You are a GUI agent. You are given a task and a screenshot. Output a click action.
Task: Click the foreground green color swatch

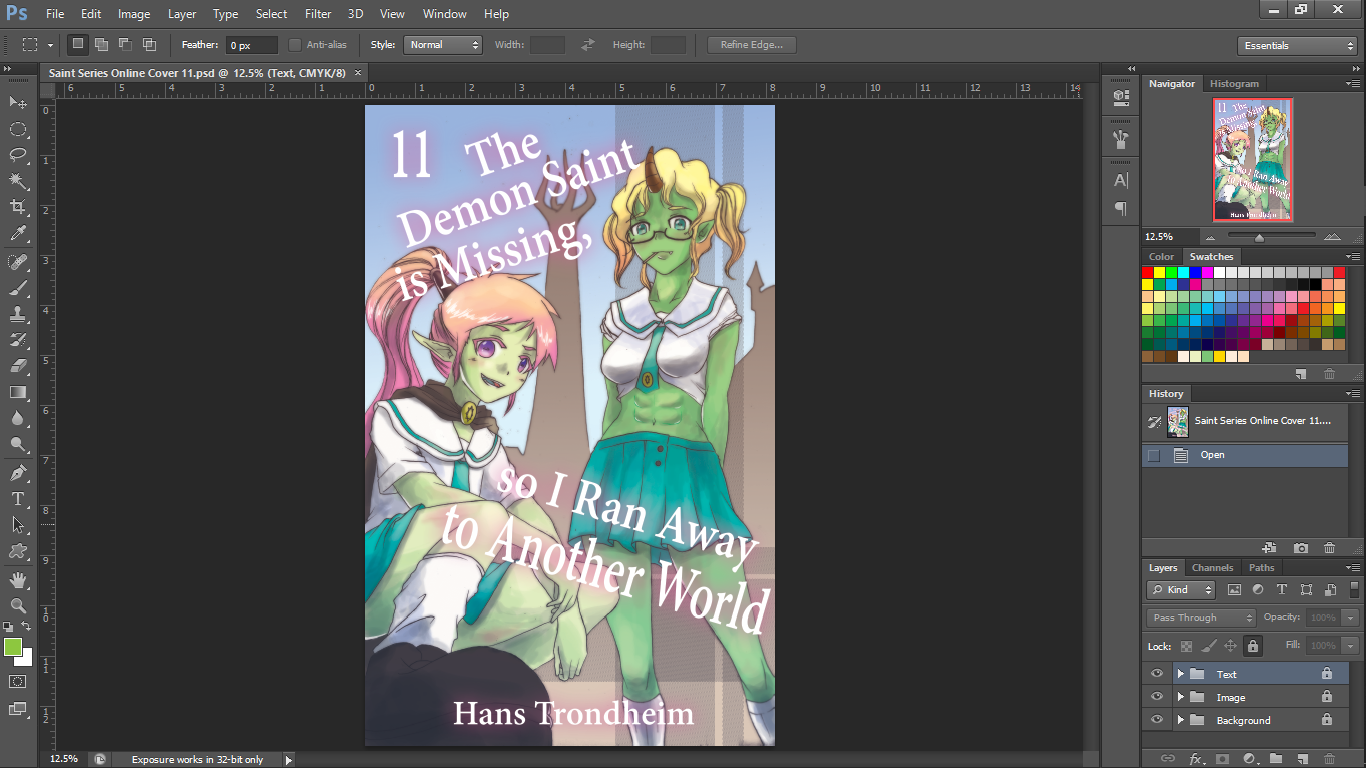[x=13, y=647]
